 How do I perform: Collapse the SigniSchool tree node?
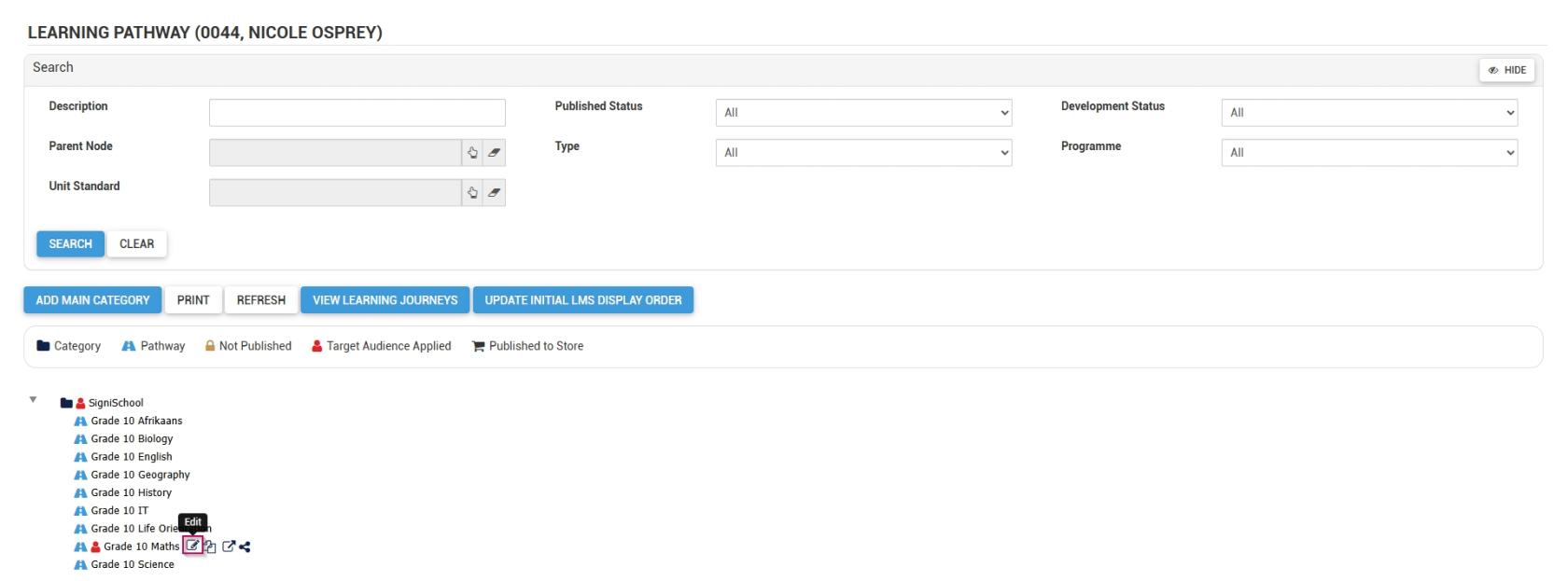(x=33, y=400)
